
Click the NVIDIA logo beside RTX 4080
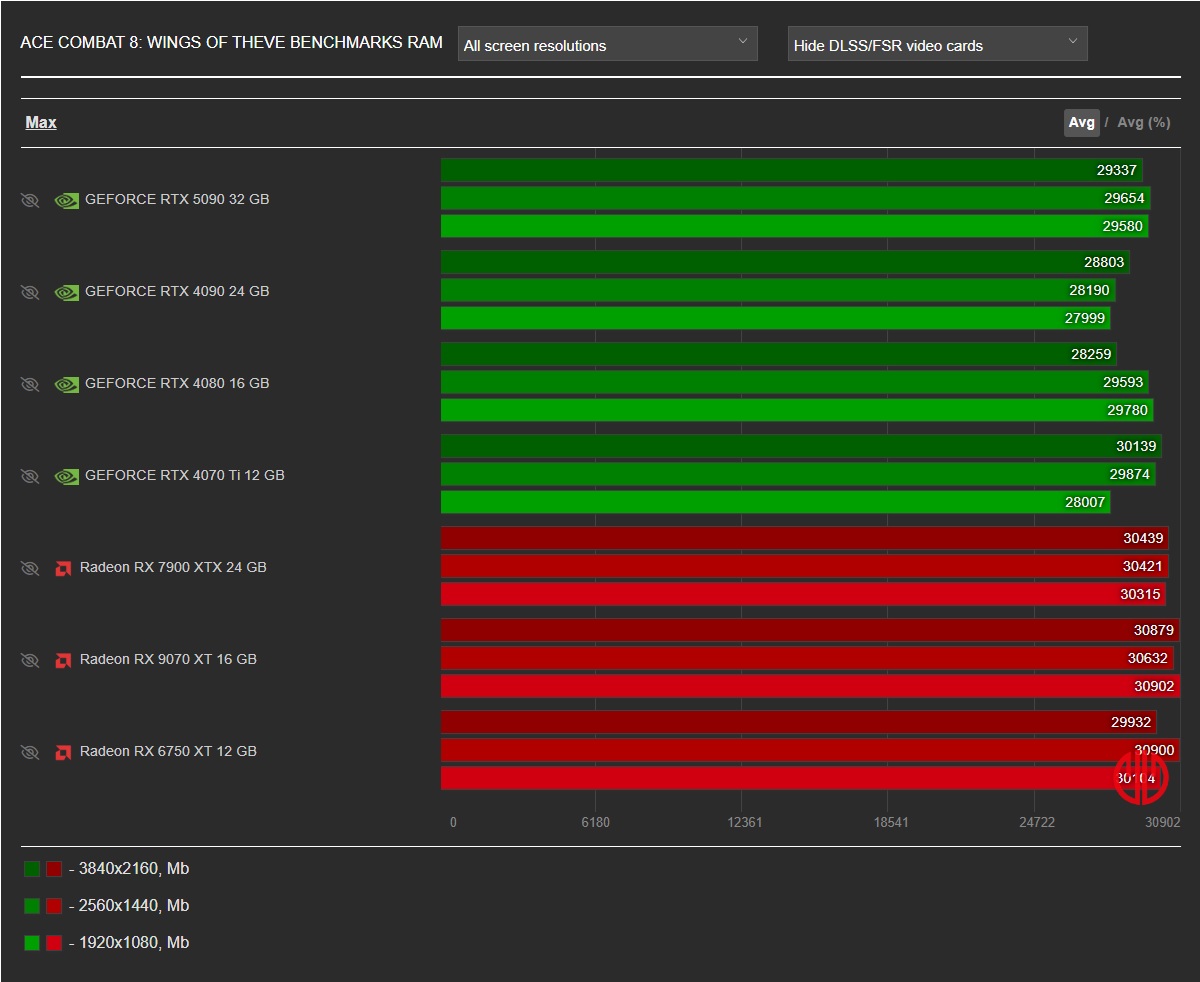pyautogui.click(x=66, y=384)
